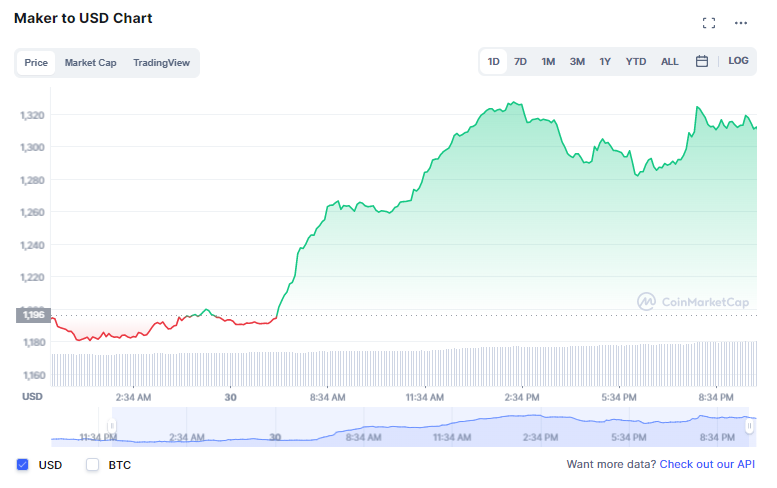Switch to the Market Cap tab
Viewport: 777px width, 488px height.
click(x=90, y=63)
